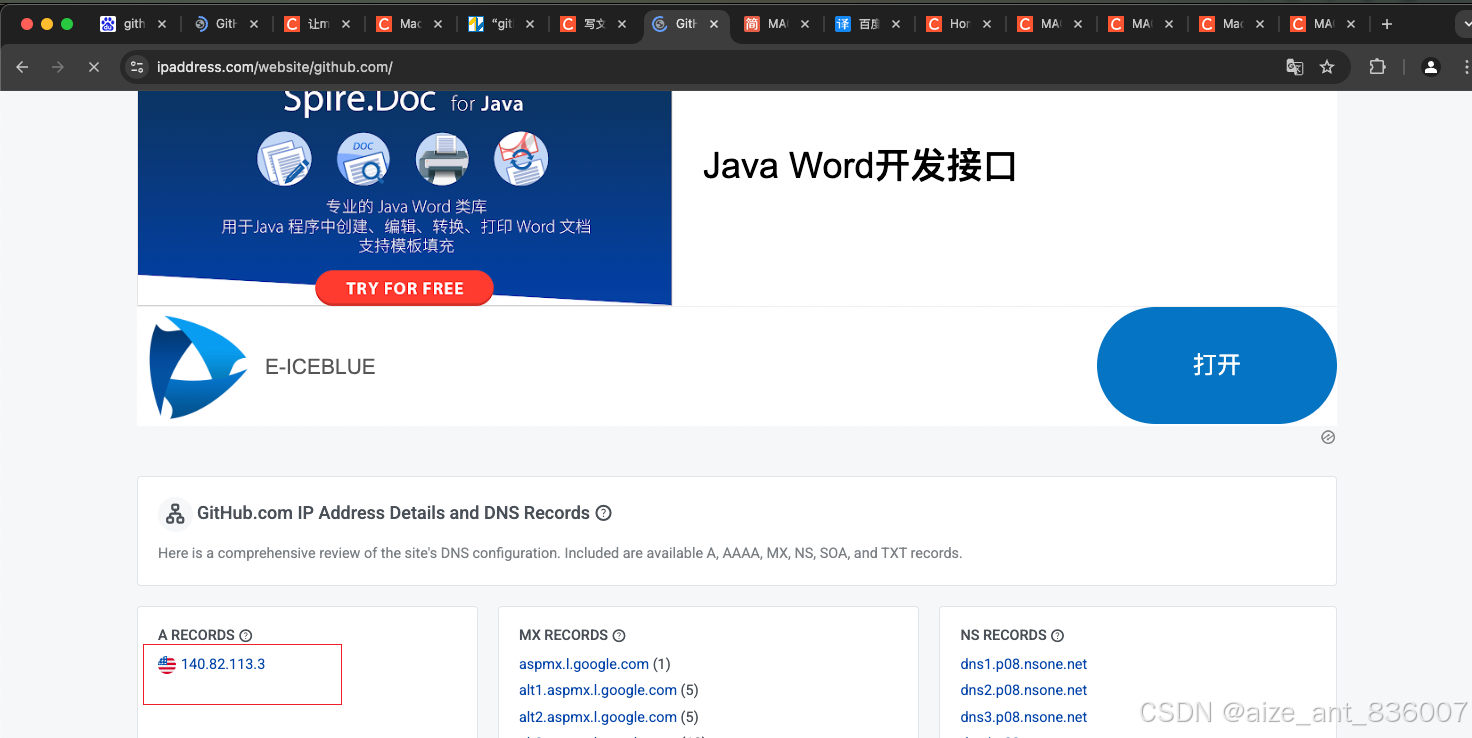Click the Spire.Doc for Java banner title
This screenshot has height=738, width=1472.
(x=403, y=101)
